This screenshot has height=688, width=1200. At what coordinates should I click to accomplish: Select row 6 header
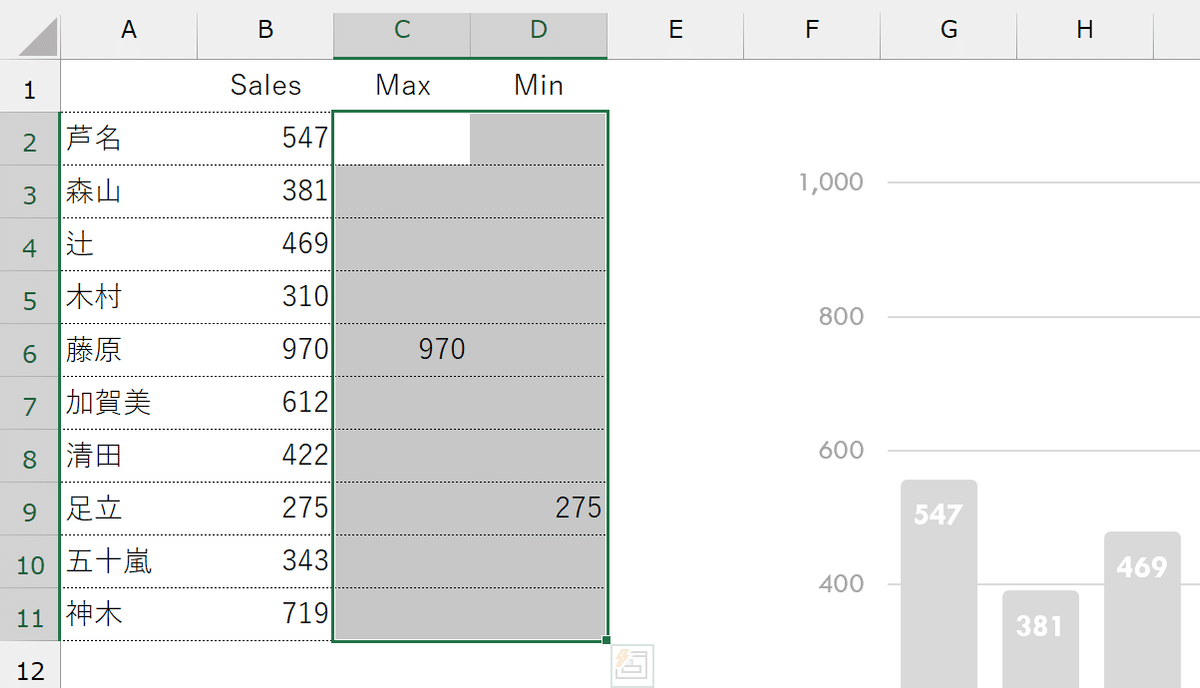tap(30, 351)
